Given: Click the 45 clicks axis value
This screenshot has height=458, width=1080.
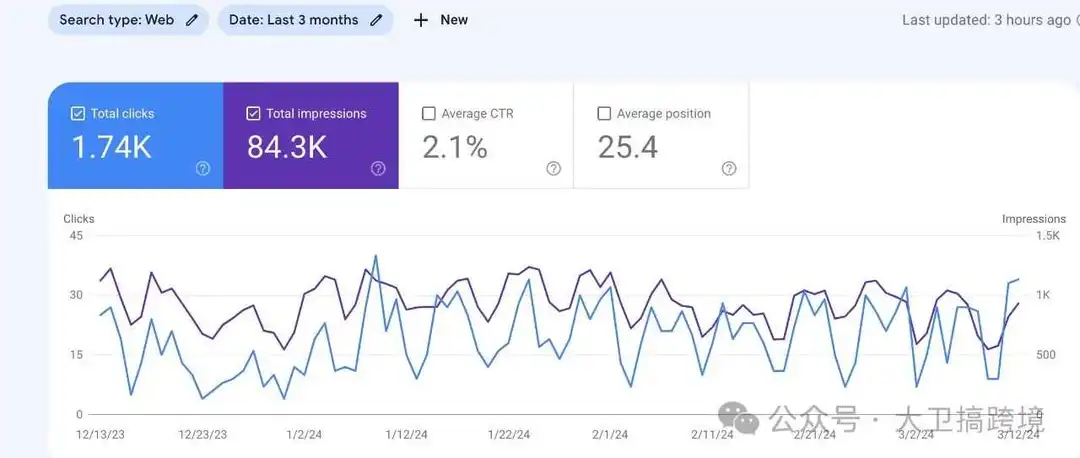Looking at the screenshot, I should [76, 236].
